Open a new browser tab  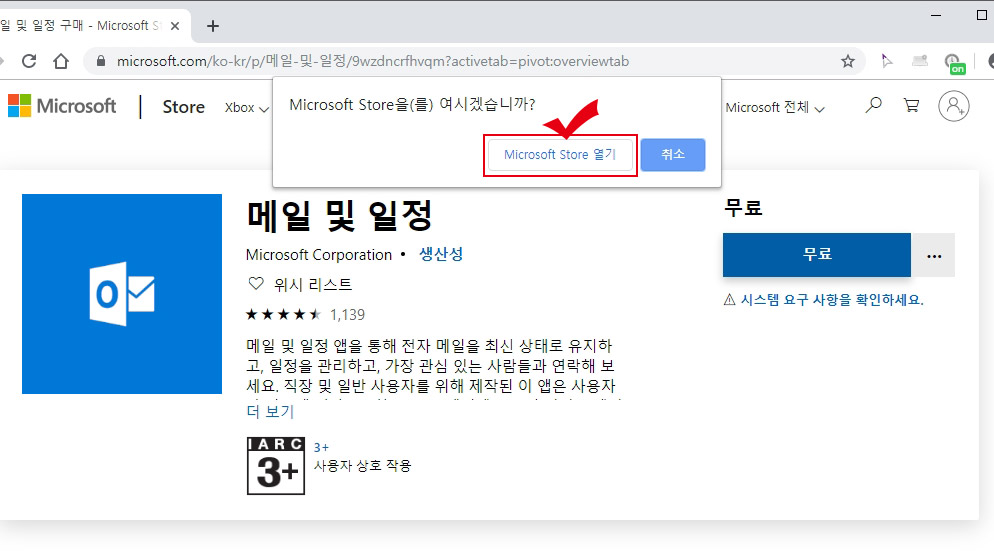click(213, 26)
